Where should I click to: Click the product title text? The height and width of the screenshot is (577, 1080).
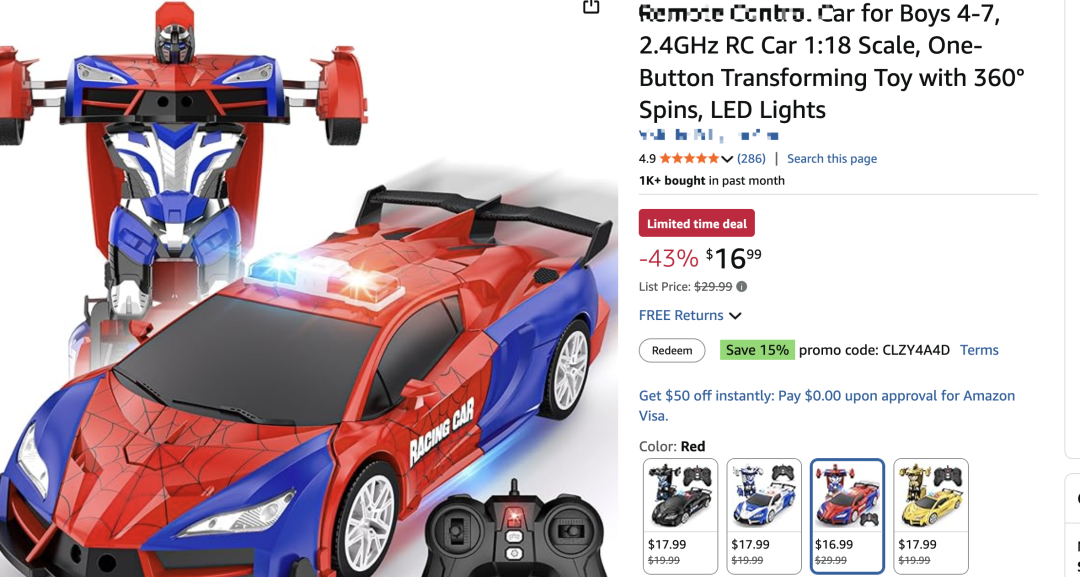tap(832, 62)
